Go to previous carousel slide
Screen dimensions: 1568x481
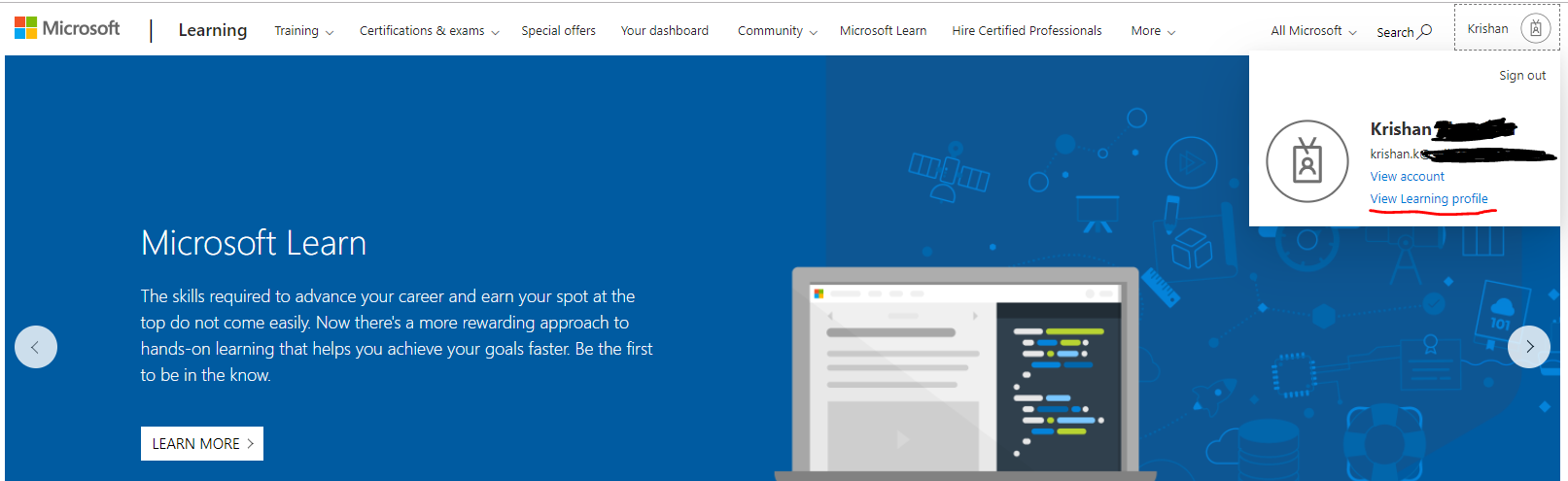pos(36,347)
